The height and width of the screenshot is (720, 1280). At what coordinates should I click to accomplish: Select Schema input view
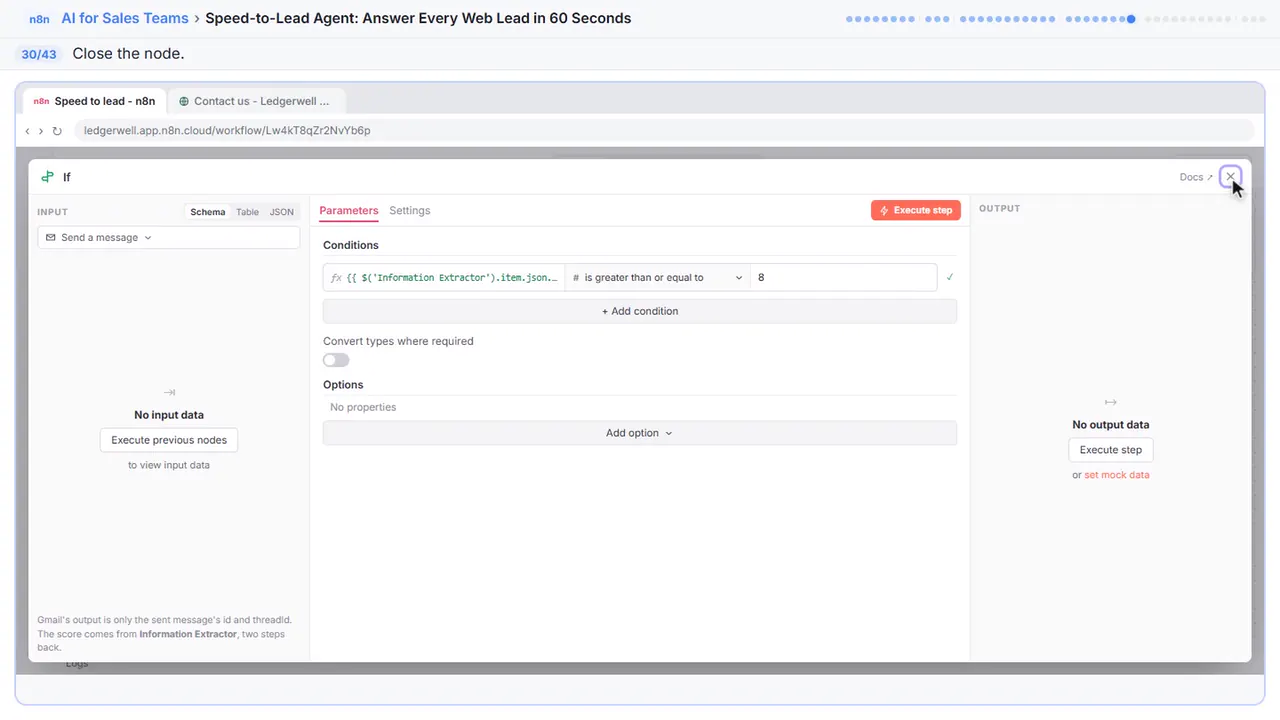tap(208, 212)
